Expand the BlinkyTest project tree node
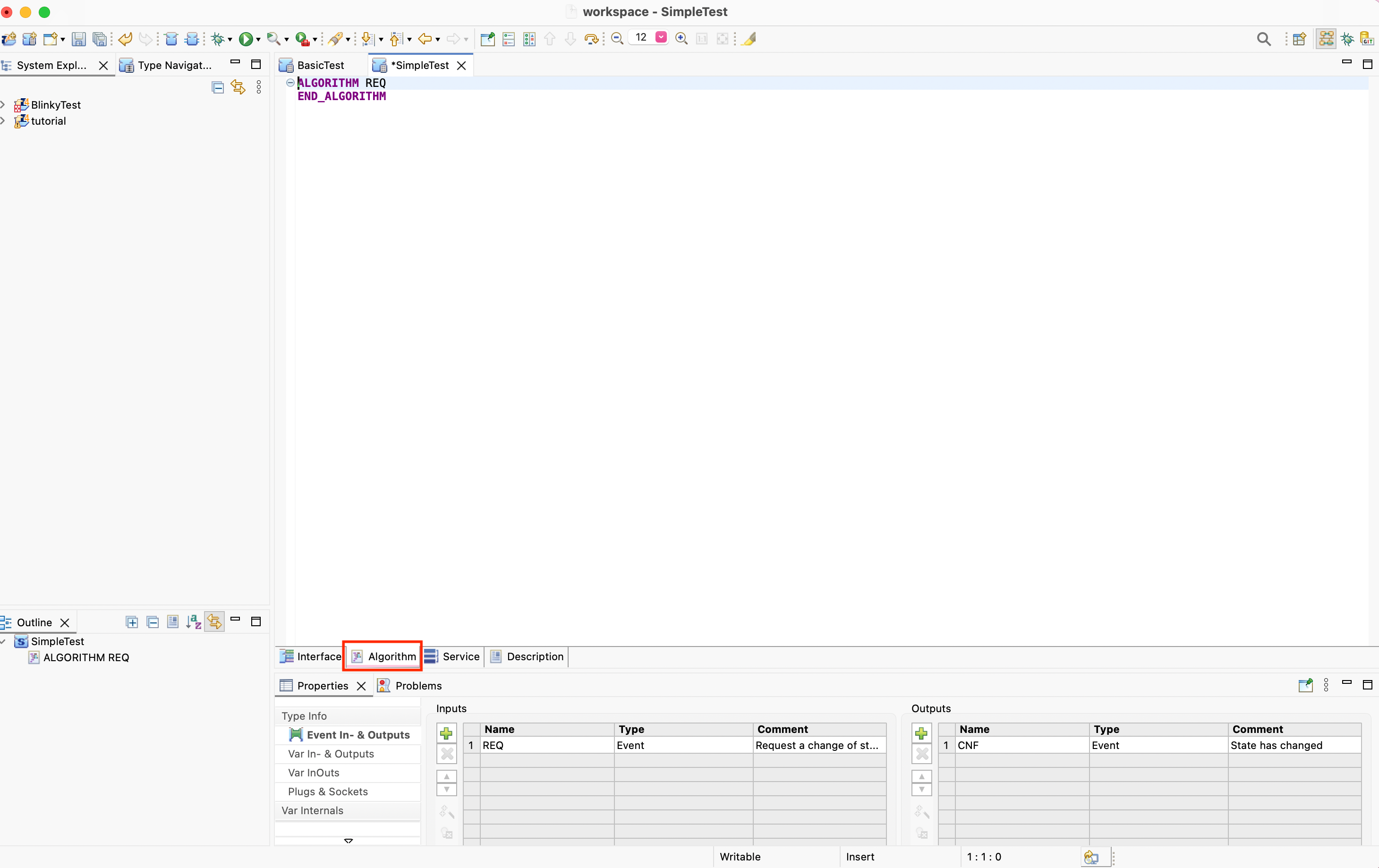Screen dimensions: 1379x868 click(x=3, y=105)
